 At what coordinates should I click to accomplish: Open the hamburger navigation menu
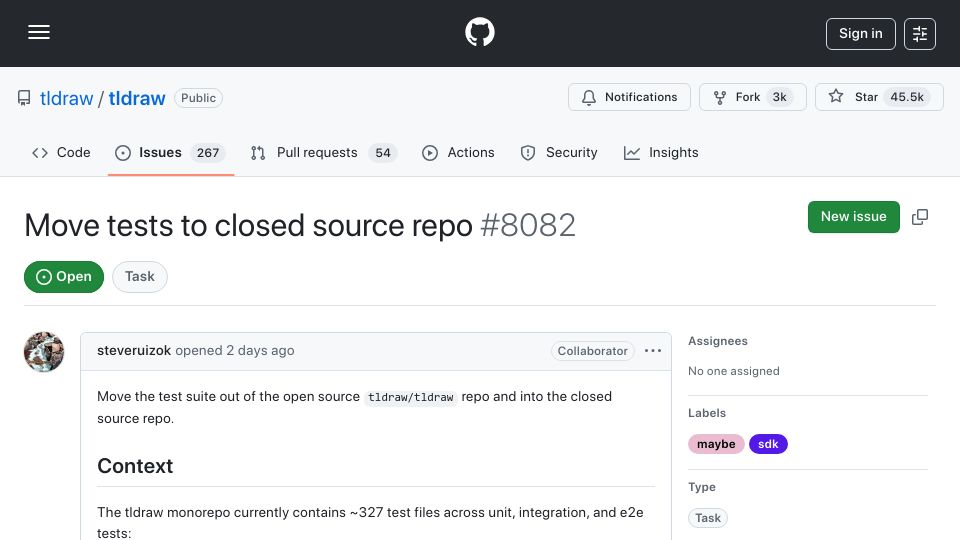point(39,32)
